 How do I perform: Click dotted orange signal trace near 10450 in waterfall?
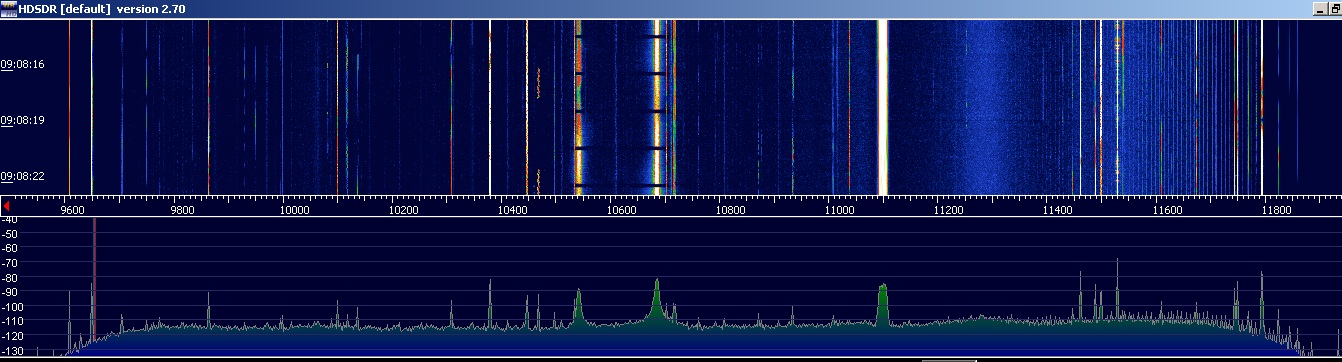tap(538, 83)
